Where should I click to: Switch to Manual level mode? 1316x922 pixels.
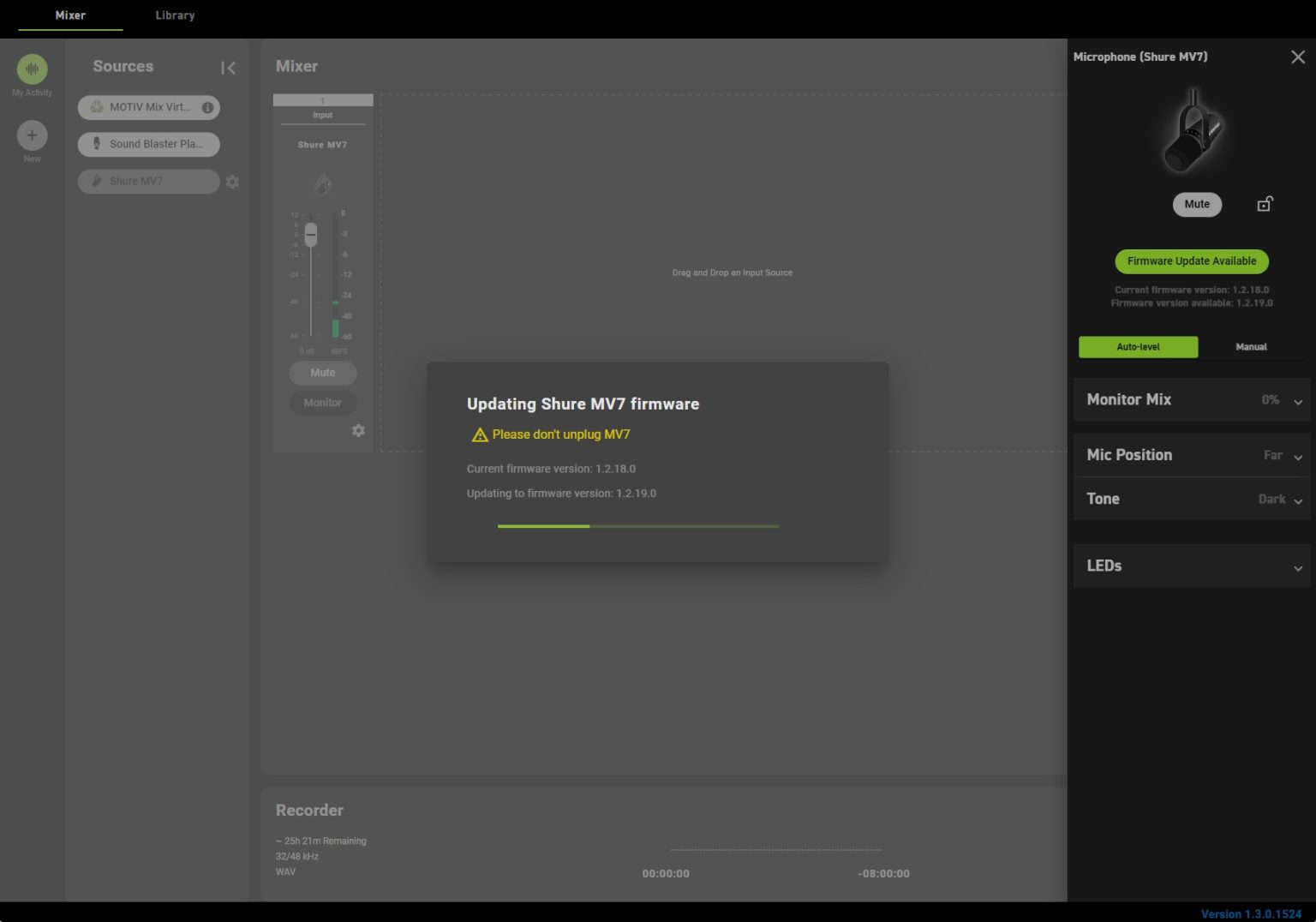[x=1251, y=347]
